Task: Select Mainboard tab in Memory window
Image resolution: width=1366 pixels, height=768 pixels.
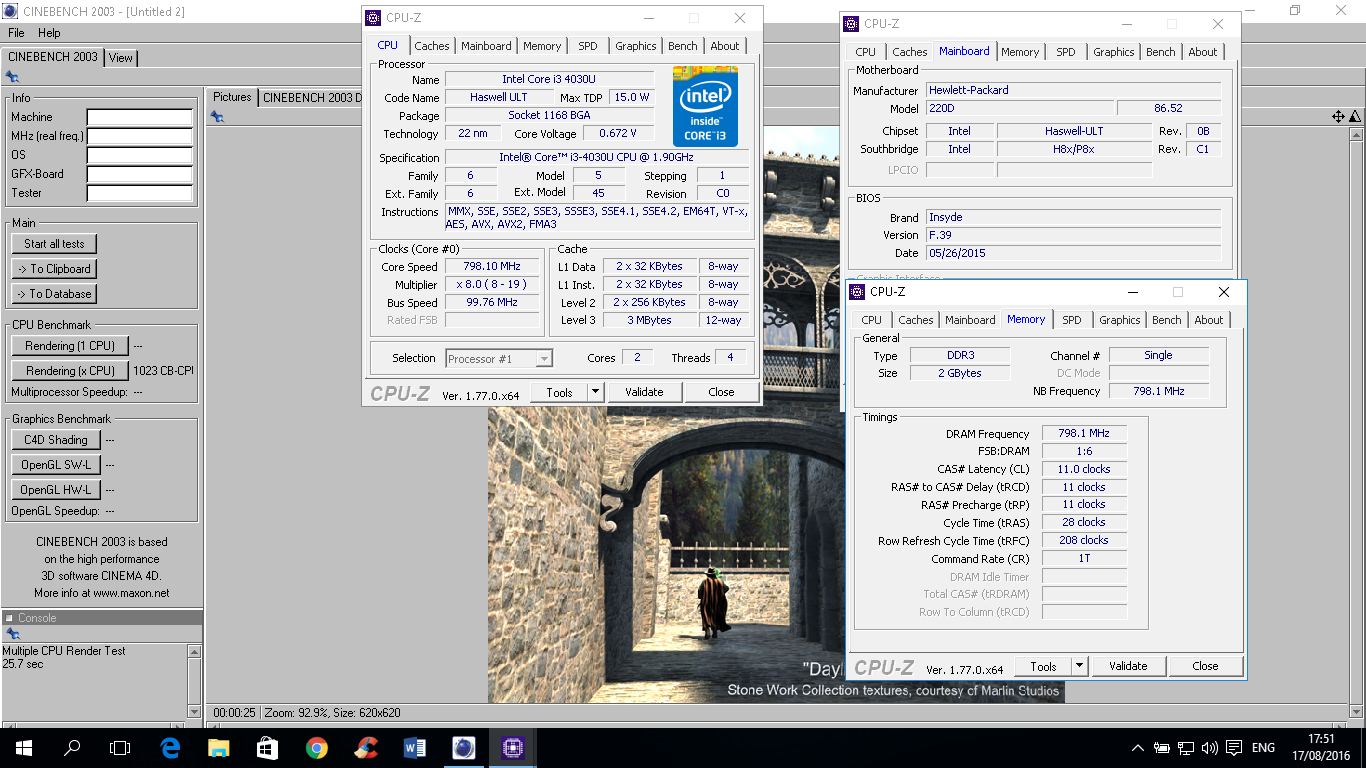Action: point(970,320)
